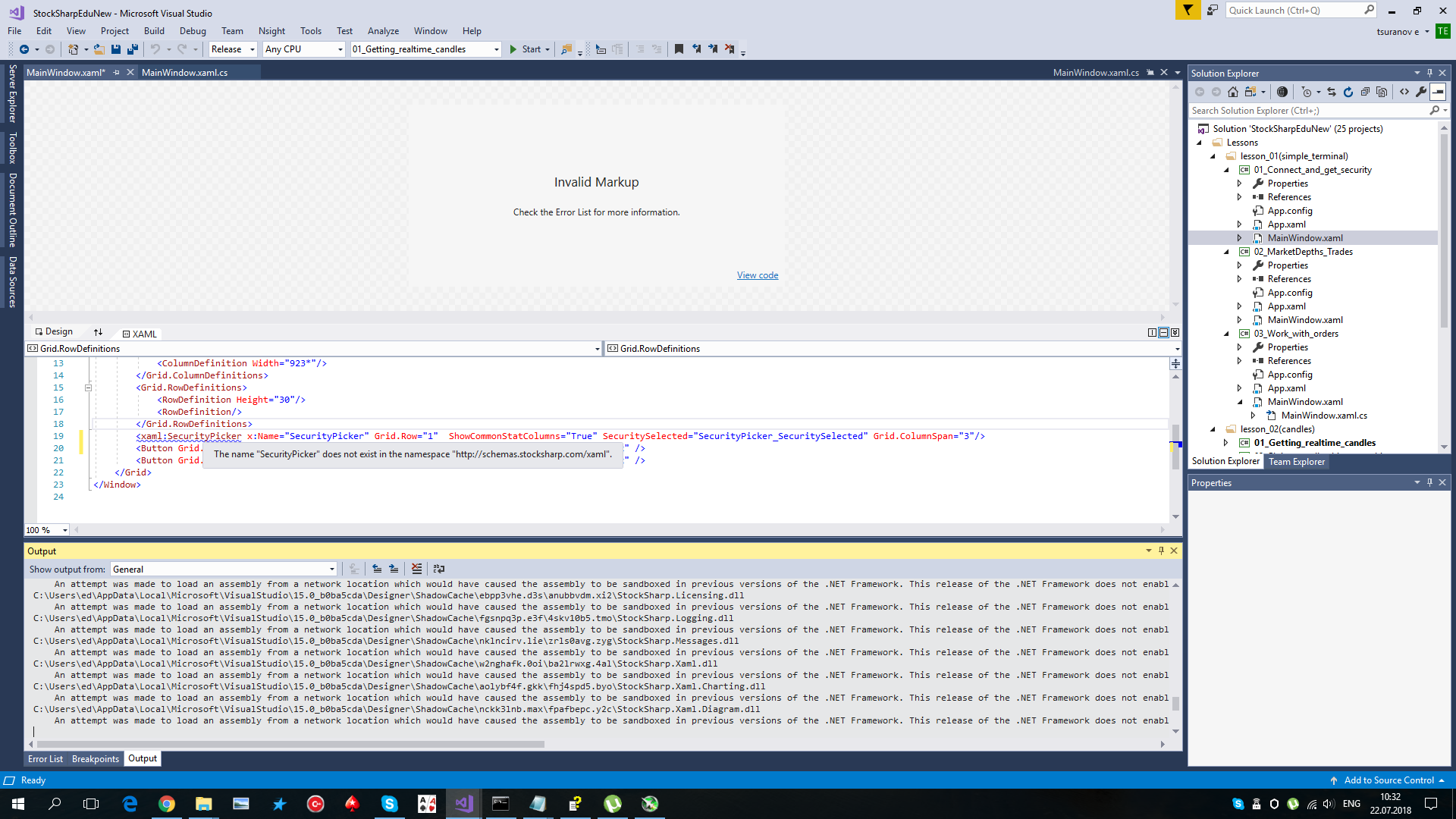Click the Open File folder icon

[99, 49]
